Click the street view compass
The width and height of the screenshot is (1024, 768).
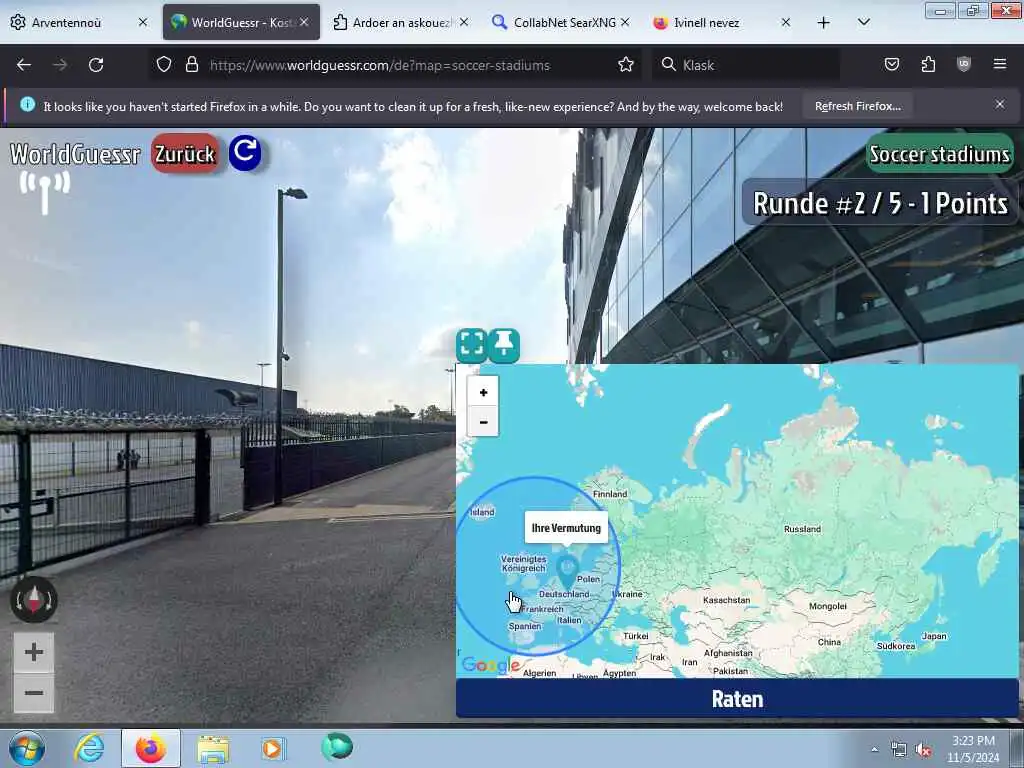point(34,600)
